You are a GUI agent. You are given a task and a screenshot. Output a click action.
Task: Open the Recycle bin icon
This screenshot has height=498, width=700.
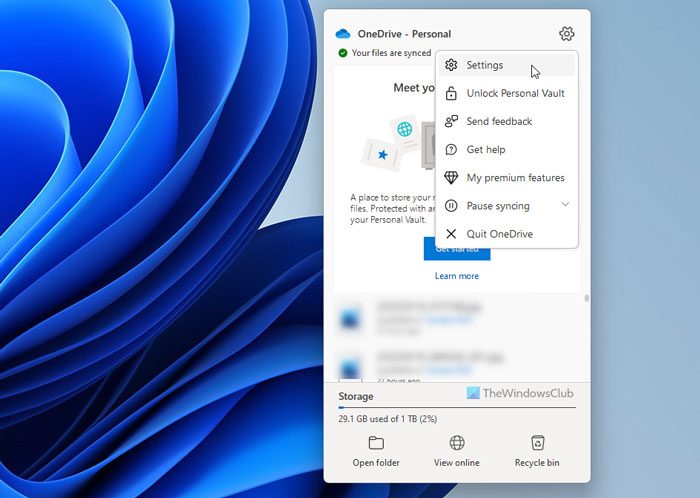click(538, 443)
